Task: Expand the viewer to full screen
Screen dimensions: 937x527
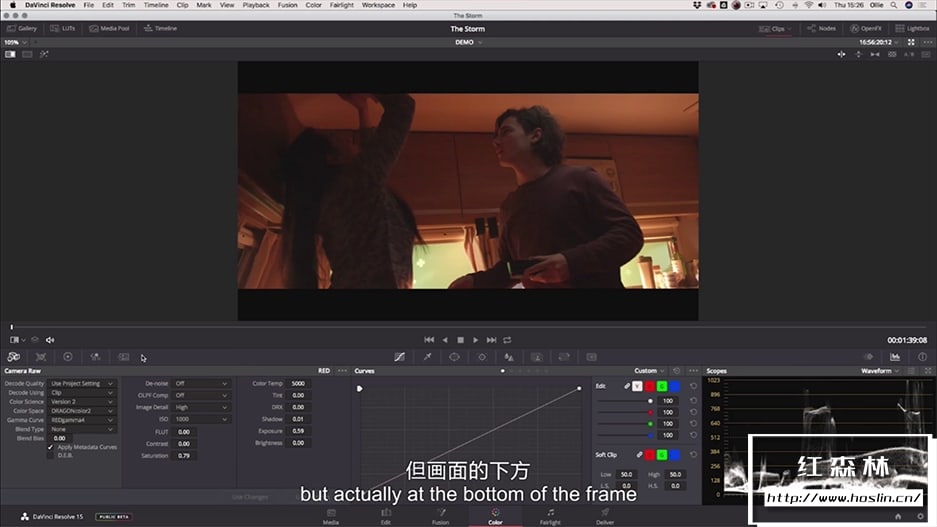Action: pyautogui.click(x=911, y=42)
